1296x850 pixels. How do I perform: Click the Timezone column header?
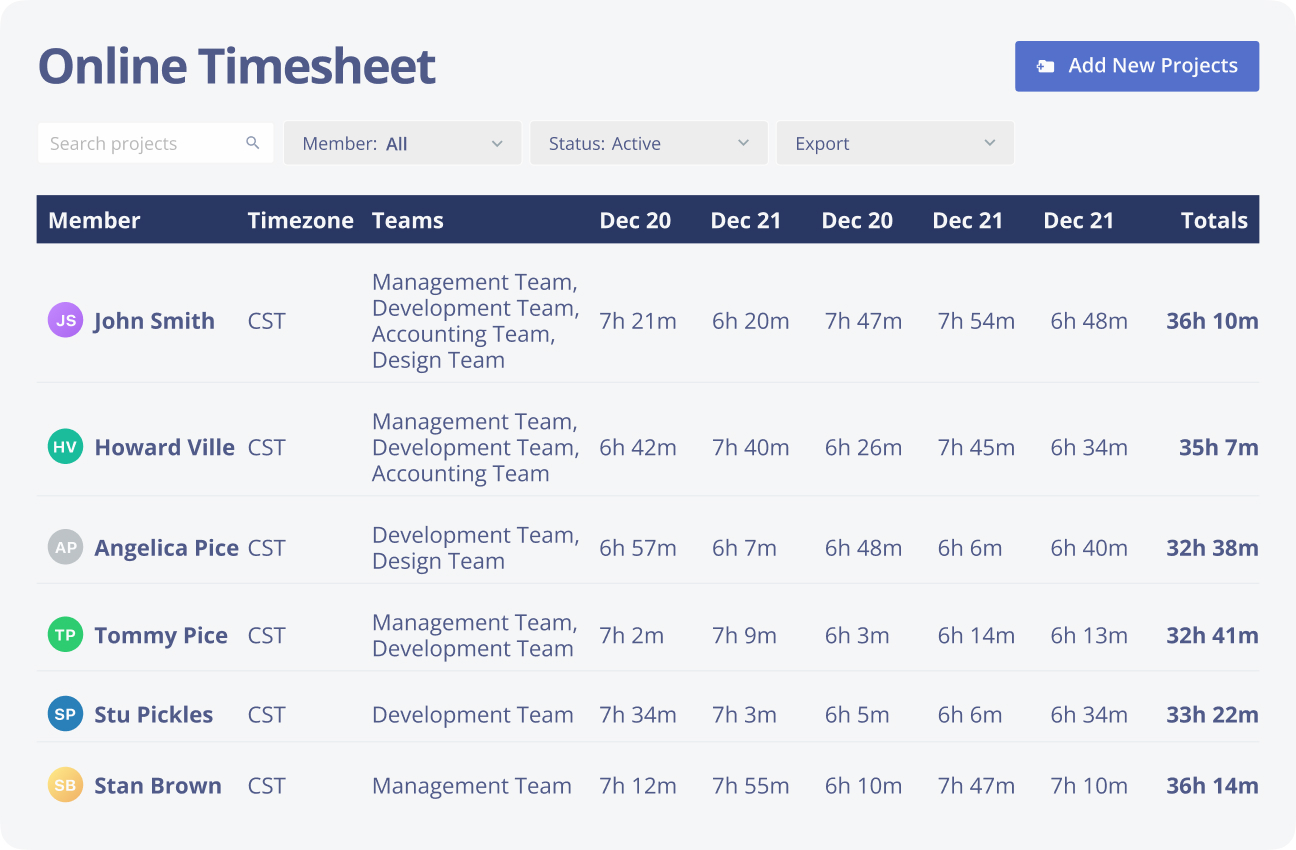pos(301,220)
